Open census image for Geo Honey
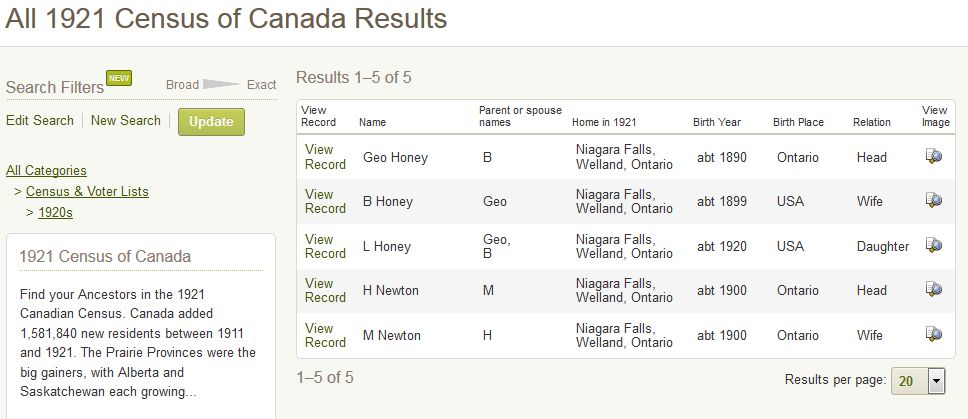Viewport: 968px width, 419px height. pyautogui.click(x=933, y=156)
